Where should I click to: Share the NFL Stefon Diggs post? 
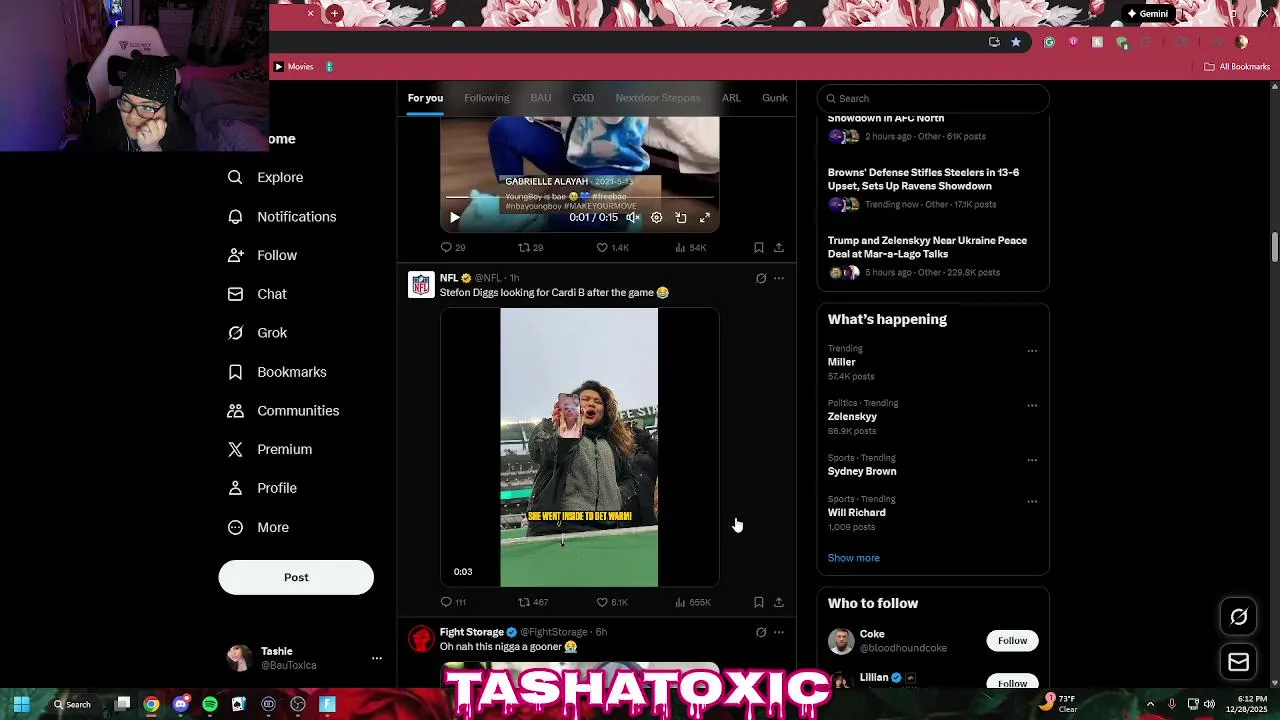pyautogui.click(x=779, y=602)
